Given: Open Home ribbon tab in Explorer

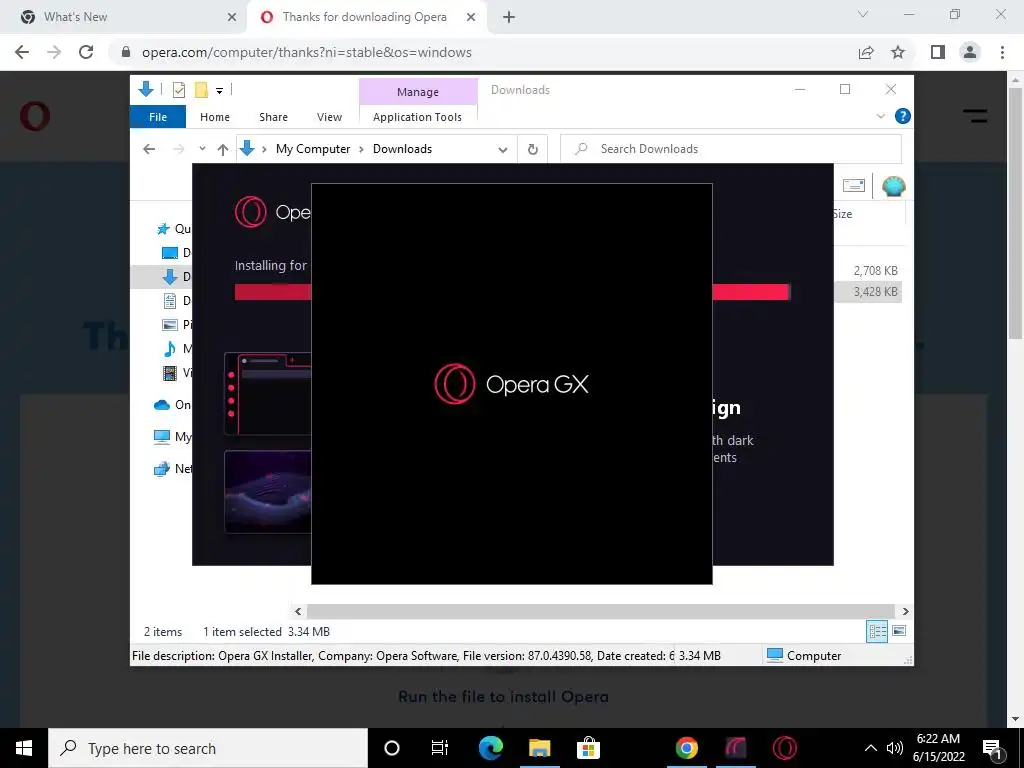Looking at the screenshot, I should click(x=215, y=117).
